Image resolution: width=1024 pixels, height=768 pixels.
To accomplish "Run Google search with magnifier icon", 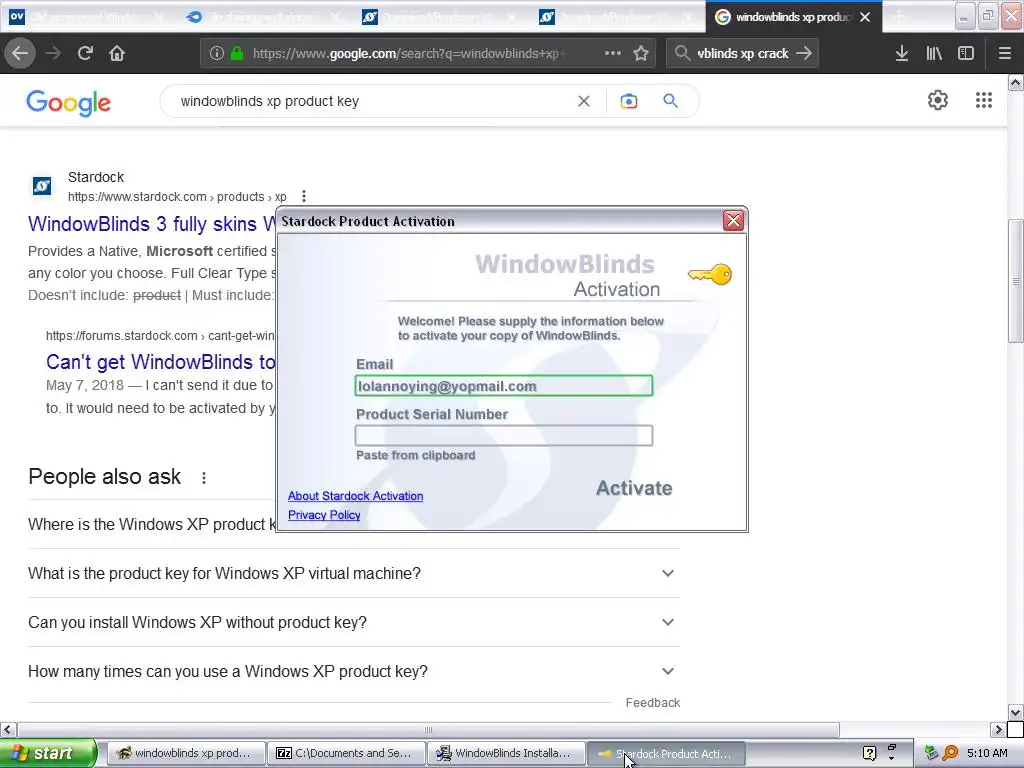I will point(670,101).
